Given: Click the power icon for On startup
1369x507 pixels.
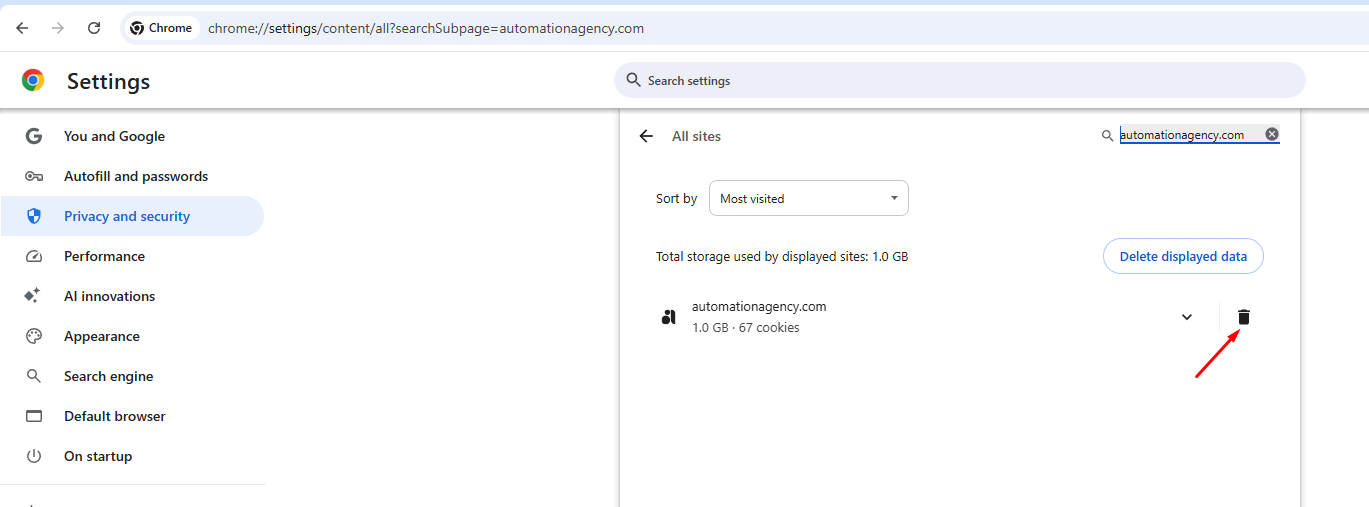Looking at the screenshot, I should (x=34, y=456).
